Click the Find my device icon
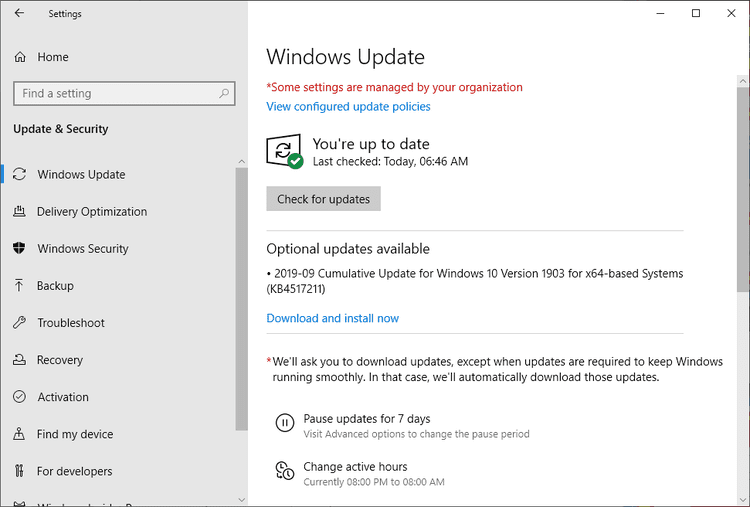This screenshot has width=750, height=507. (19, 433)
